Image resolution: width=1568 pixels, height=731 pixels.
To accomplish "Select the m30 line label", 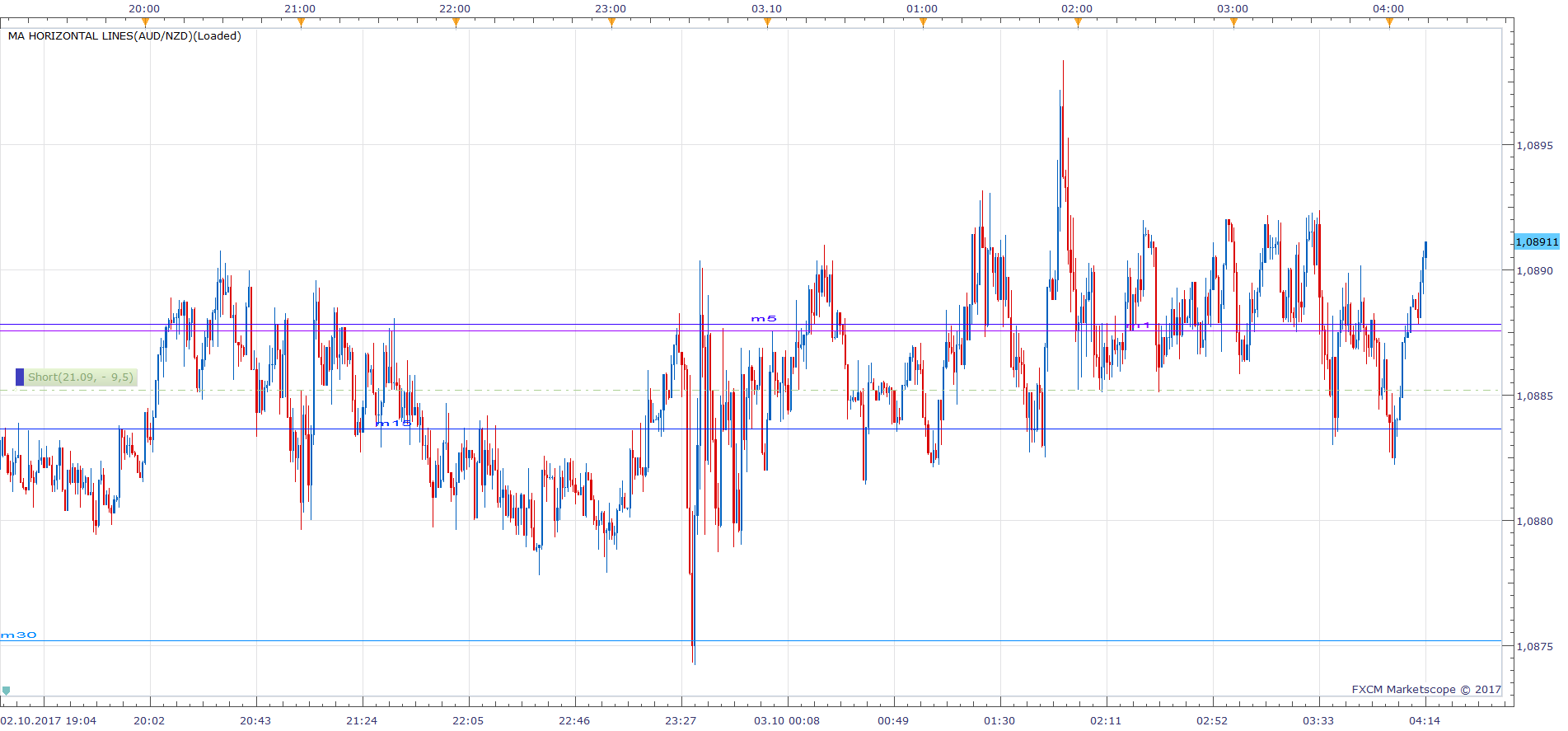I will [19, 635].
